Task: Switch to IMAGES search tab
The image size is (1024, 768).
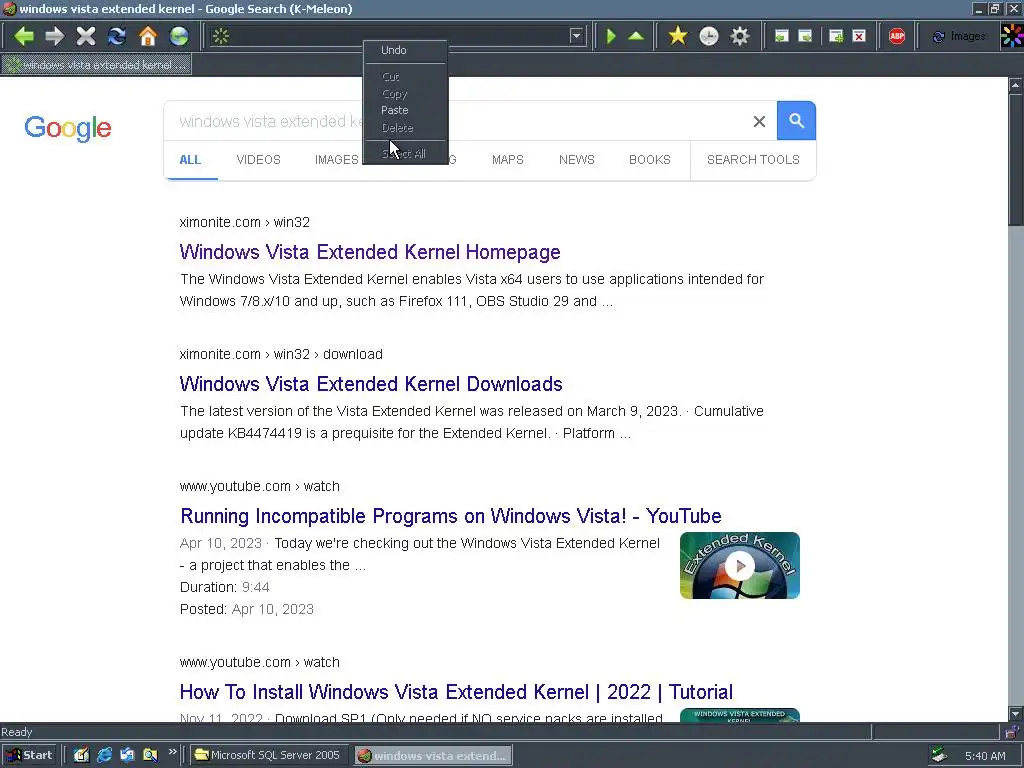Action: coord(336,160)
